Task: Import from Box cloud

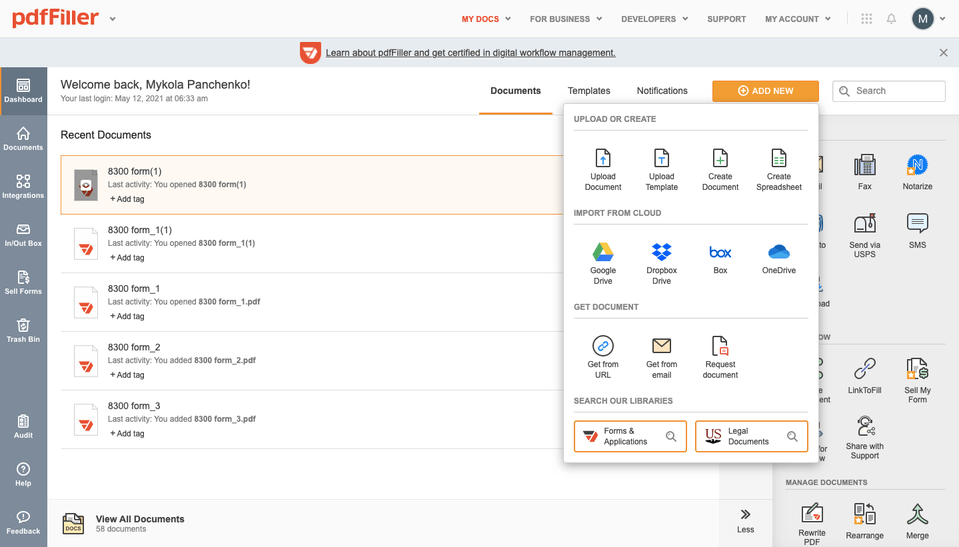Action: pyautogui.click(x=720, y=259)
